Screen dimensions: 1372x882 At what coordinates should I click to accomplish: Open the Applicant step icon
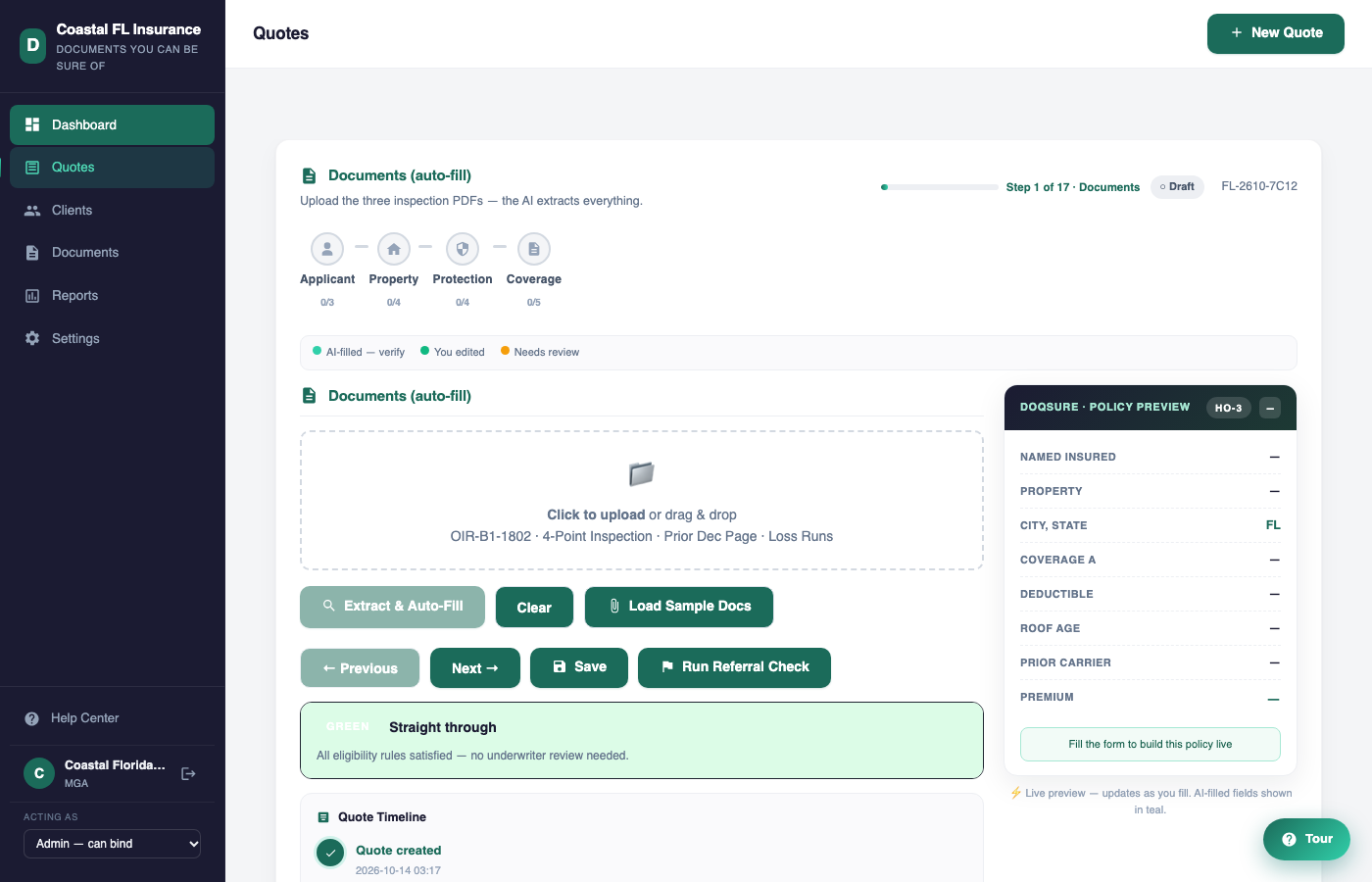coord(327,249)
